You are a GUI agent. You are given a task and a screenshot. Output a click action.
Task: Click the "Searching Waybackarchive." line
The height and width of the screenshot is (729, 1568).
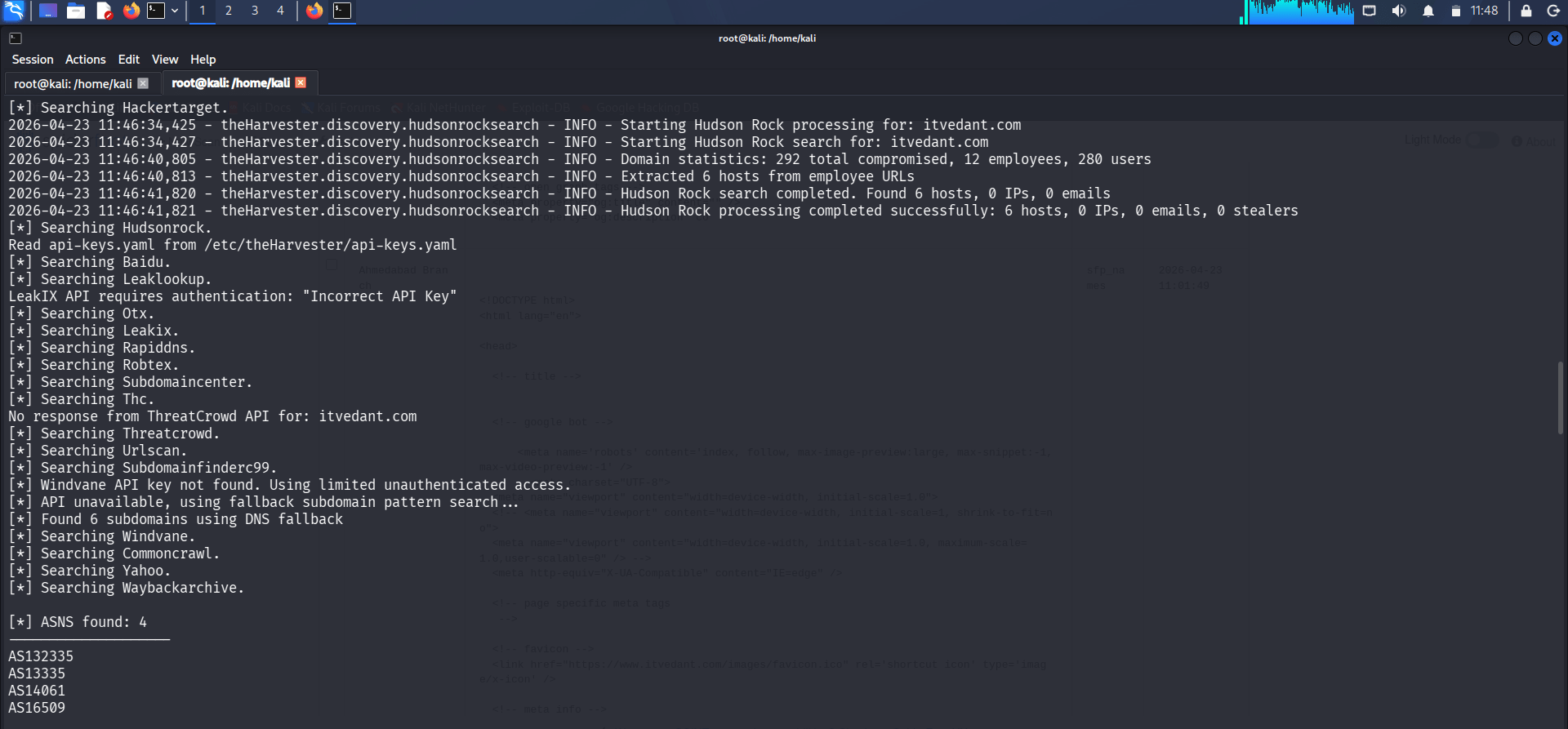point(127,588)
